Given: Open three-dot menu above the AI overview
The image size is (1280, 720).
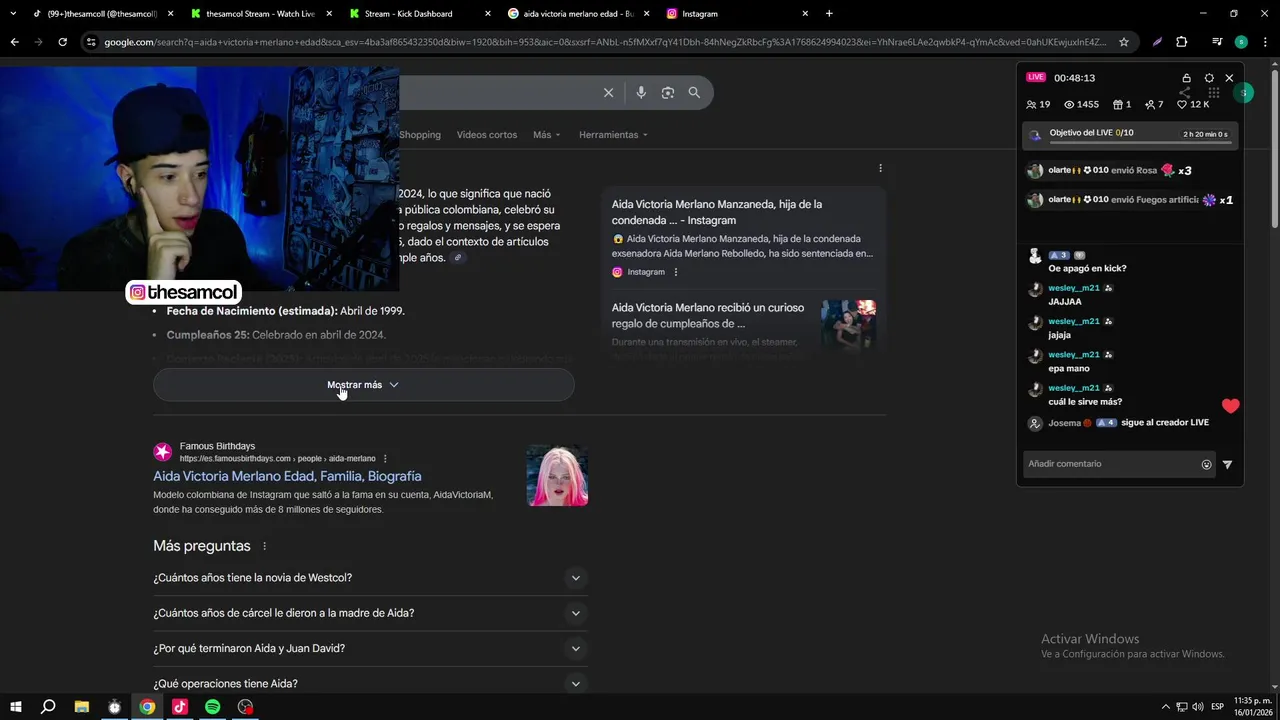Looking at the screenshot, I should [880, 168].
